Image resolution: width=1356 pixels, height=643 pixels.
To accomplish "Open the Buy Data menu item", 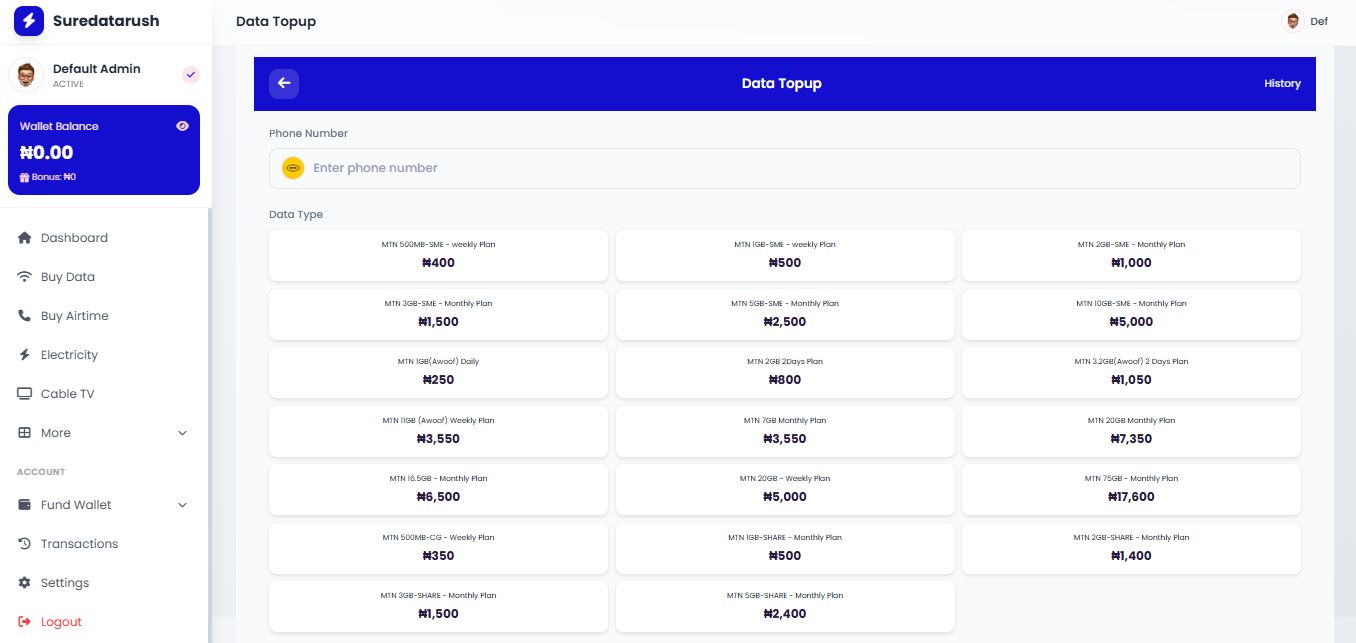I will click(x=104, y=277).
